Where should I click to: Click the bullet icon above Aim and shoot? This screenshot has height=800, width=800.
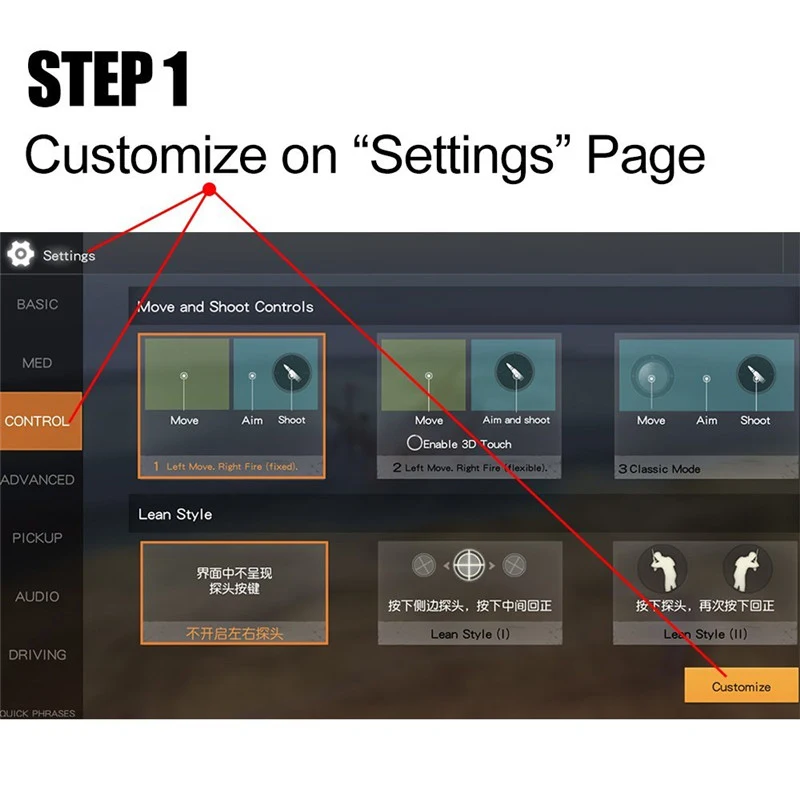(515, 371)
